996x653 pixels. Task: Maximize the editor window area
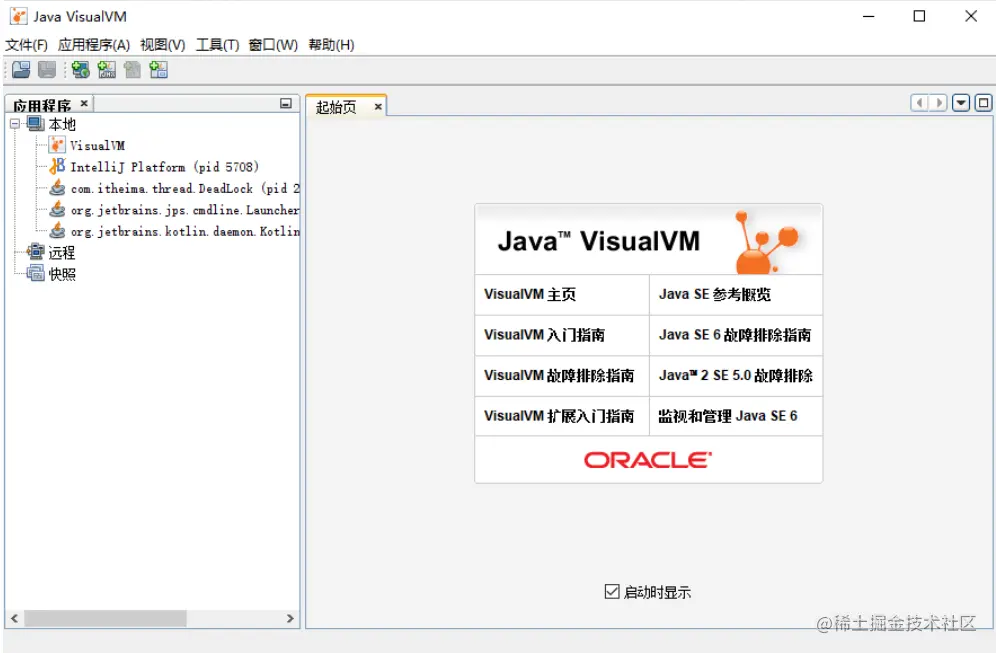983,102
